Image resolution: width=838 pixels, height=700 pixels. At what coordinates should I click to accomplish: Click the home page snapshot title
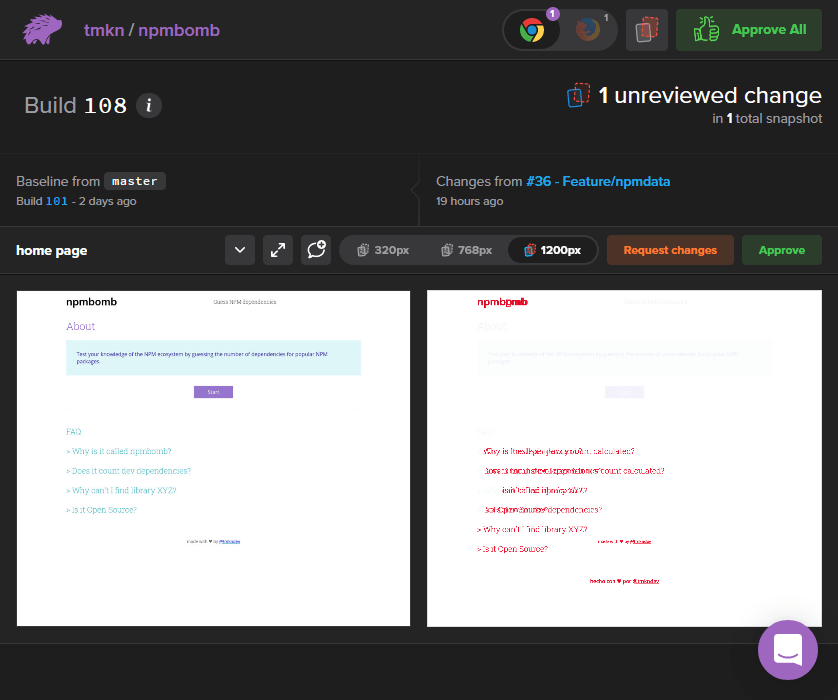coord(51,251)
